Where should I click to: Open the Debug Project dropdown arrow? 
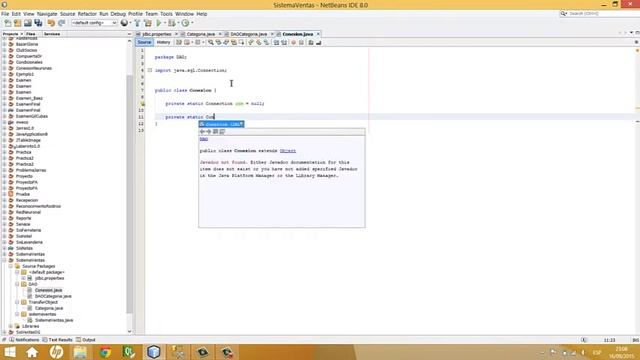pyautogui.click(x=178, y=23)
